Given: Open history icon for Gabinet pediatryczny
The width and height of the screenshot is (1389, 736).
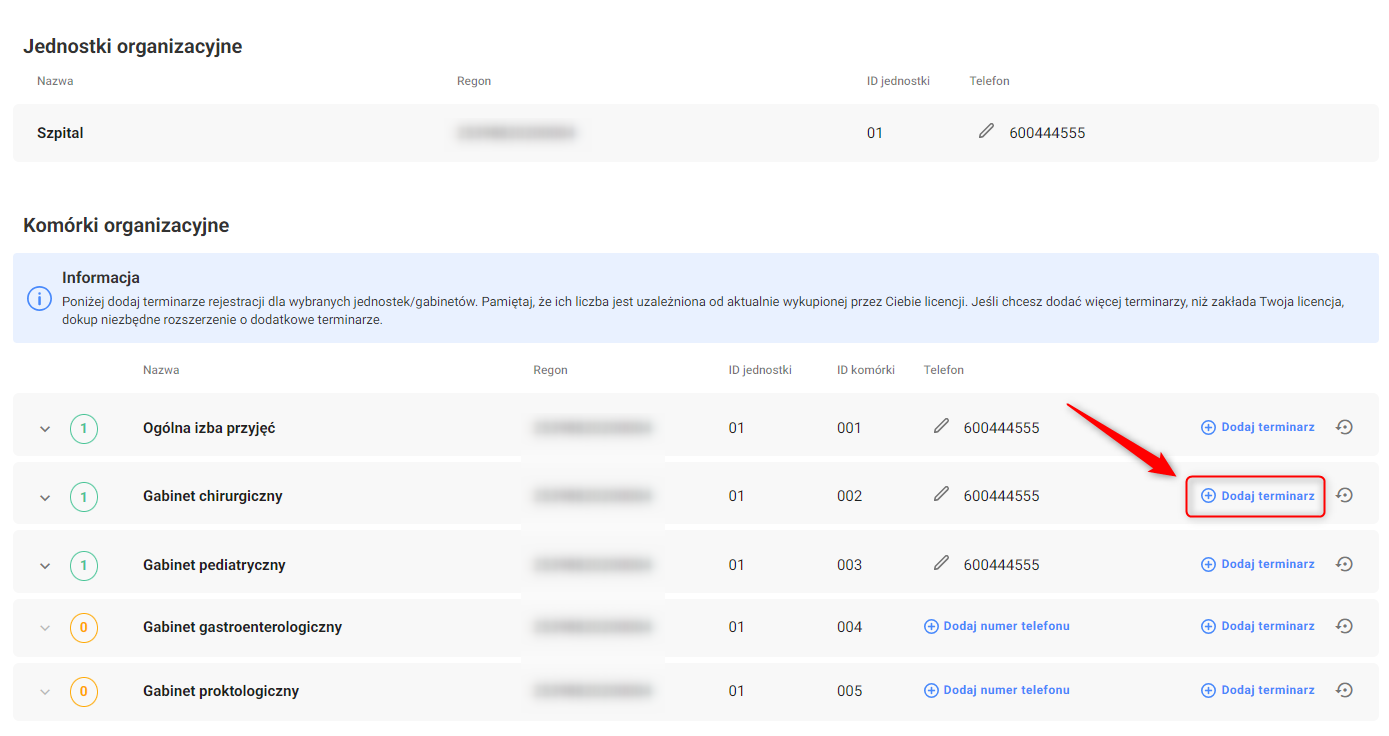Looking at the screenshot, I should pyautogui.click(x=1345, y=564).
